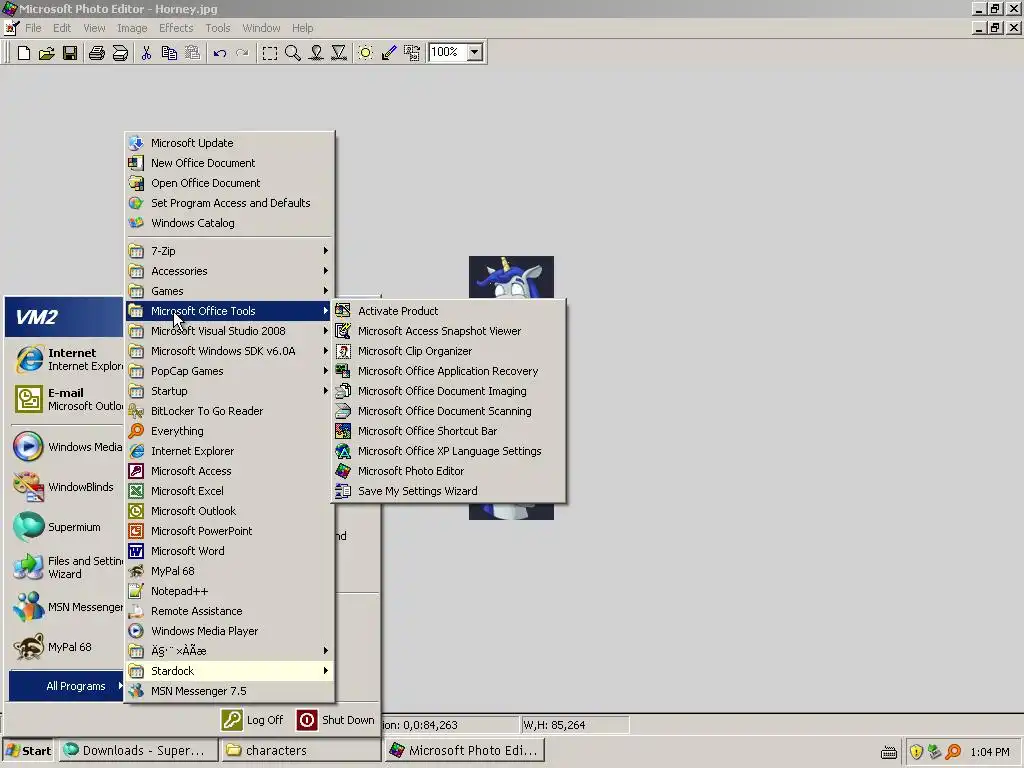Open the Tools menu

coord(217,28)
